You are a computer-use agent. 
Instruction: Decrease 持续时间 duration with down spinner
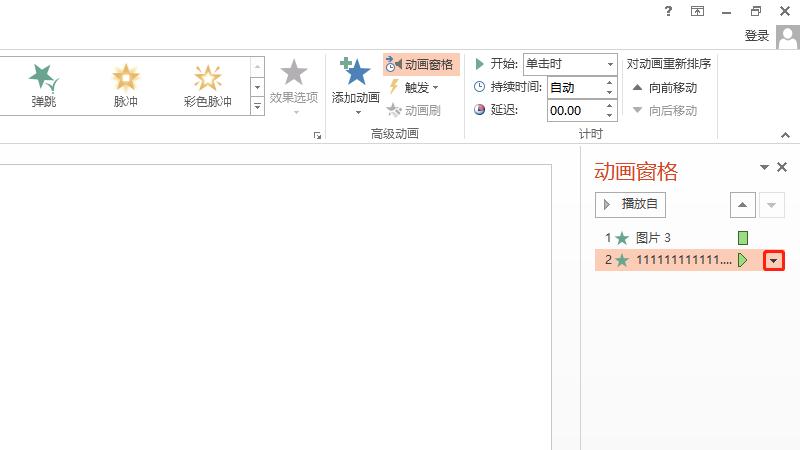pyautogui.click(x=609, y=92)
